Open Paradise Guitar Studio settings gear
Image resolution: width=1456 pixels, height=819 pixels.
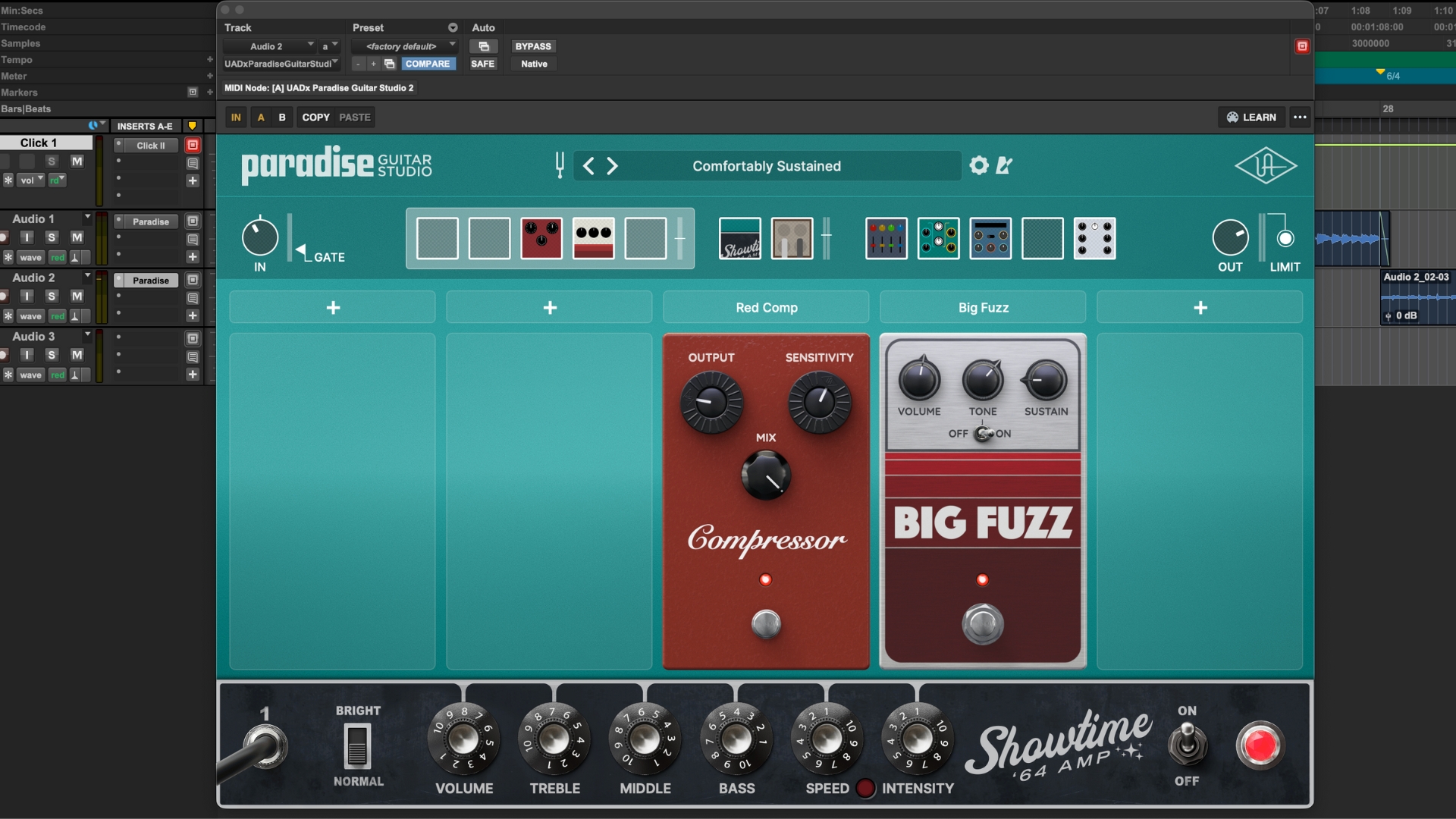(x=978, y=165)
